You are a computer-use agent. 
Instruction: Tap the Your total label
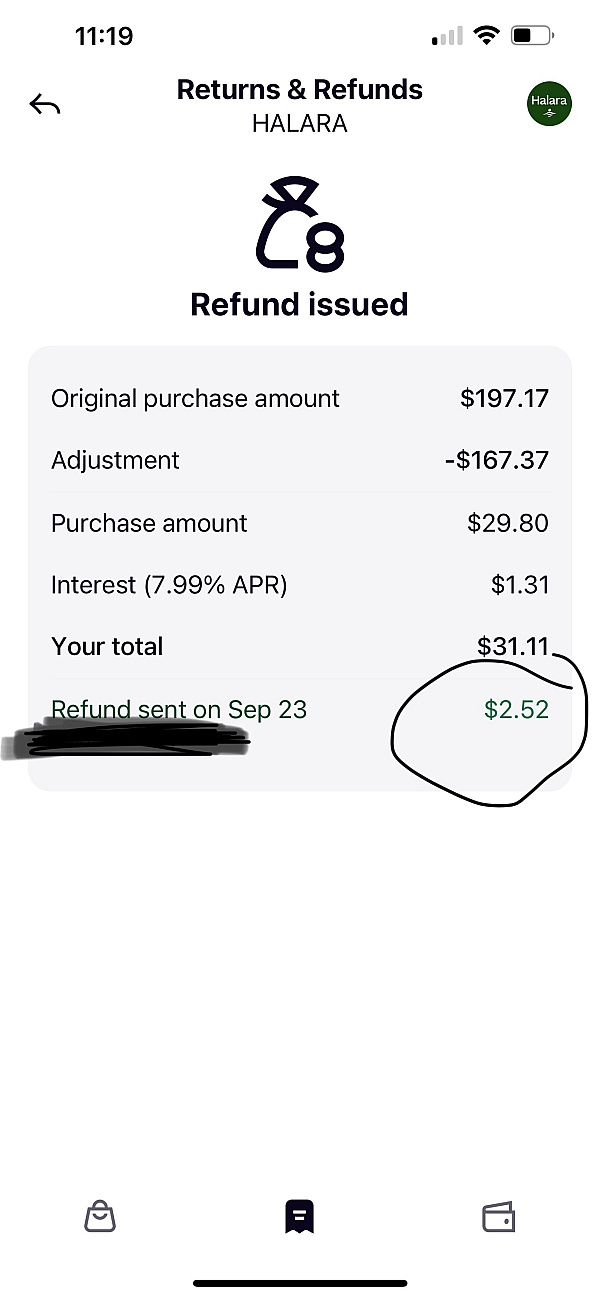107,646
